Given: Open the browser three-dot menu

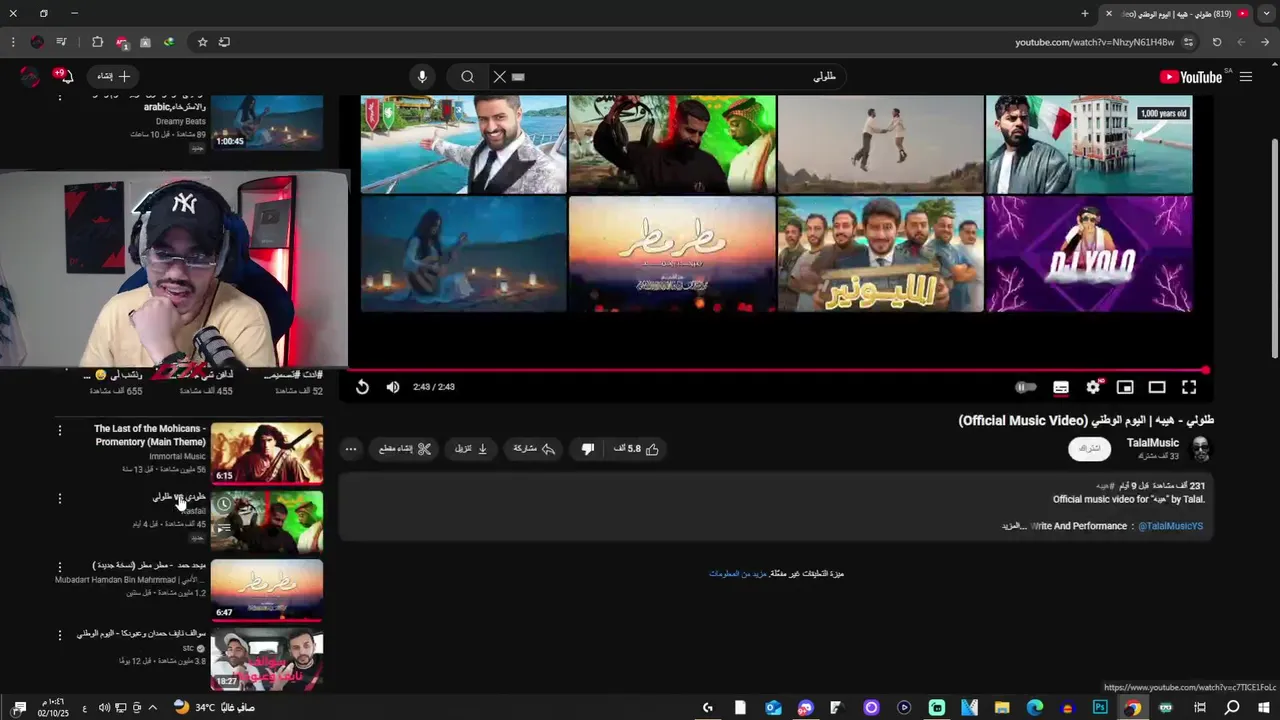Looking at the screenshot, I should pos(12,42).
